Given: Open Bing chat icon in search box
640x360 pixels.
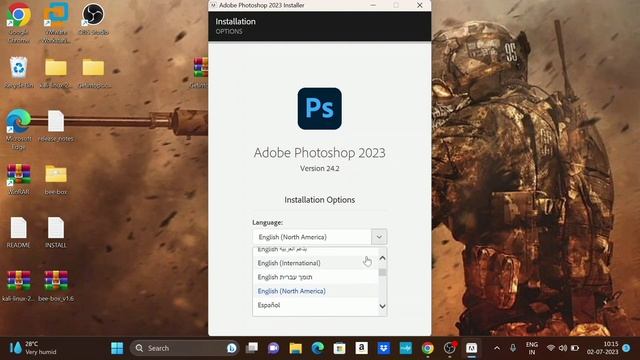Looking at the screenshot, I should coord(232,348).
